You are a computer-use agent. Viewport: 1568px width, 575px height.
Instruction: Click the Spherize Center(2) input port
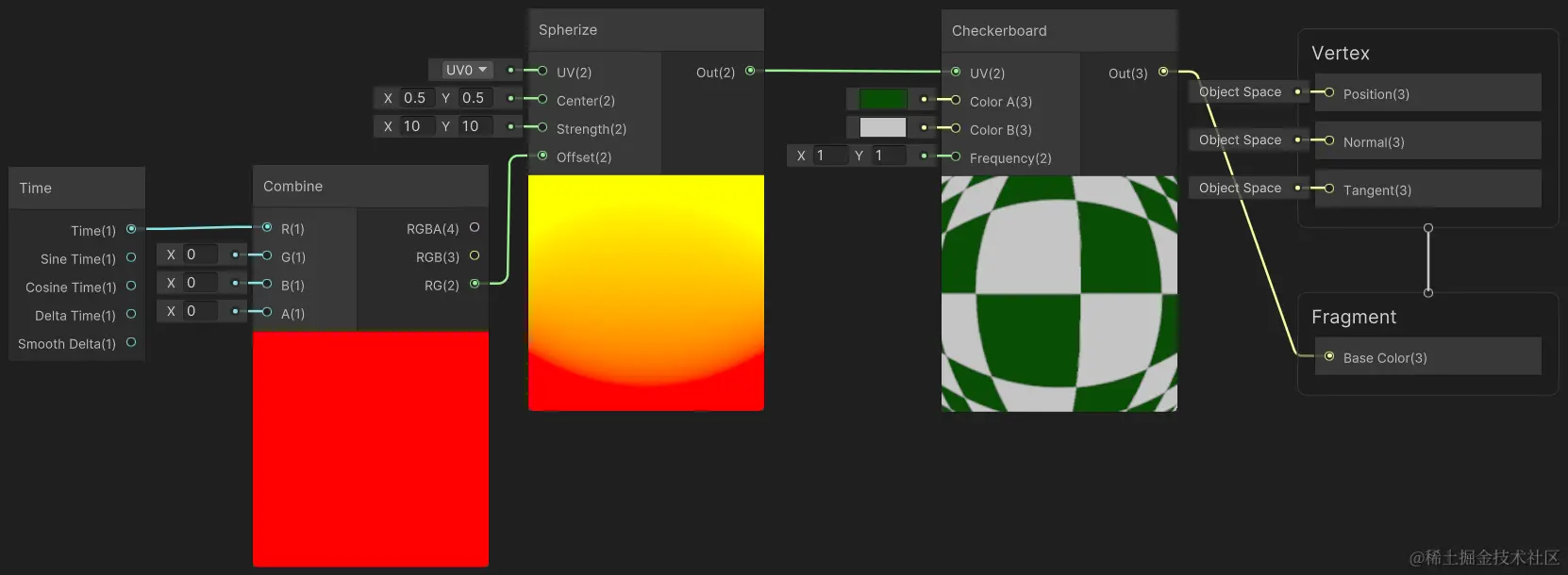[x=542, y=99]
